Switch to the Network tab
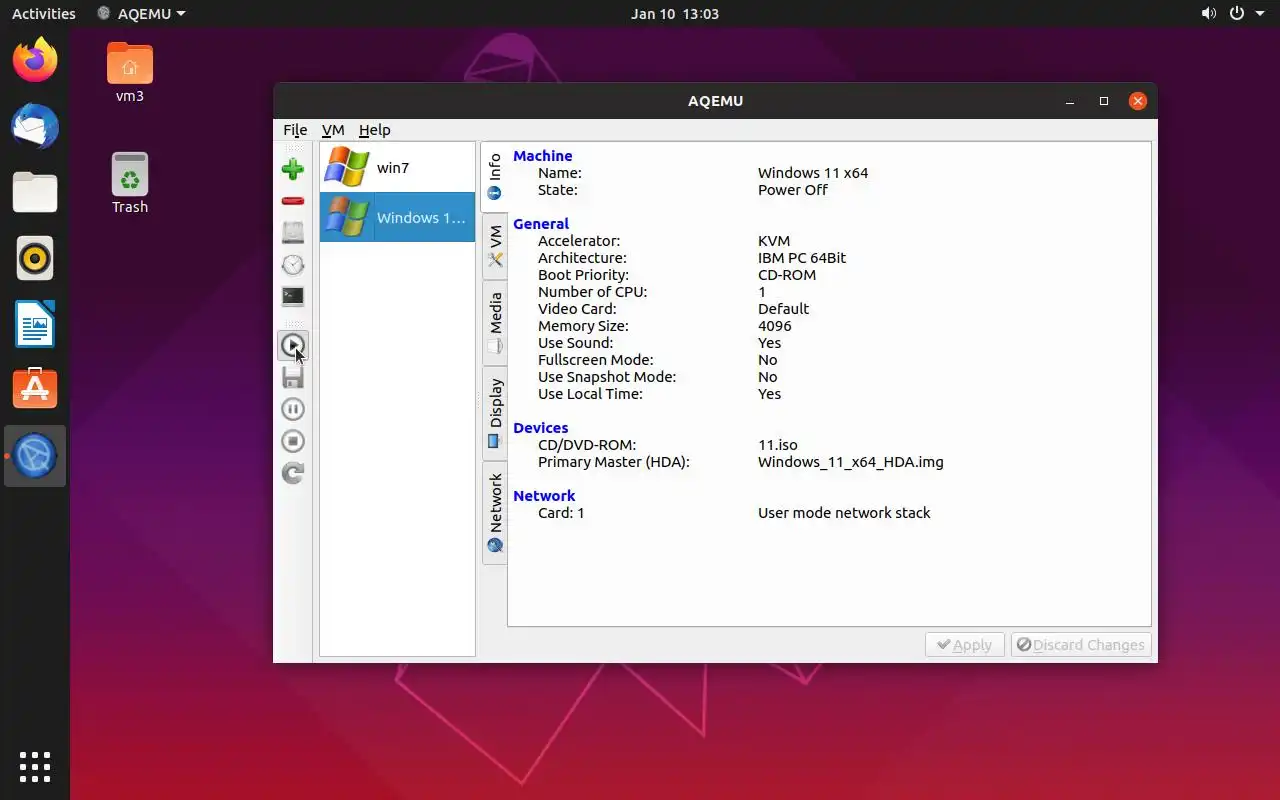Viewport: 1280px width, 800px height. tap(495, 513)
